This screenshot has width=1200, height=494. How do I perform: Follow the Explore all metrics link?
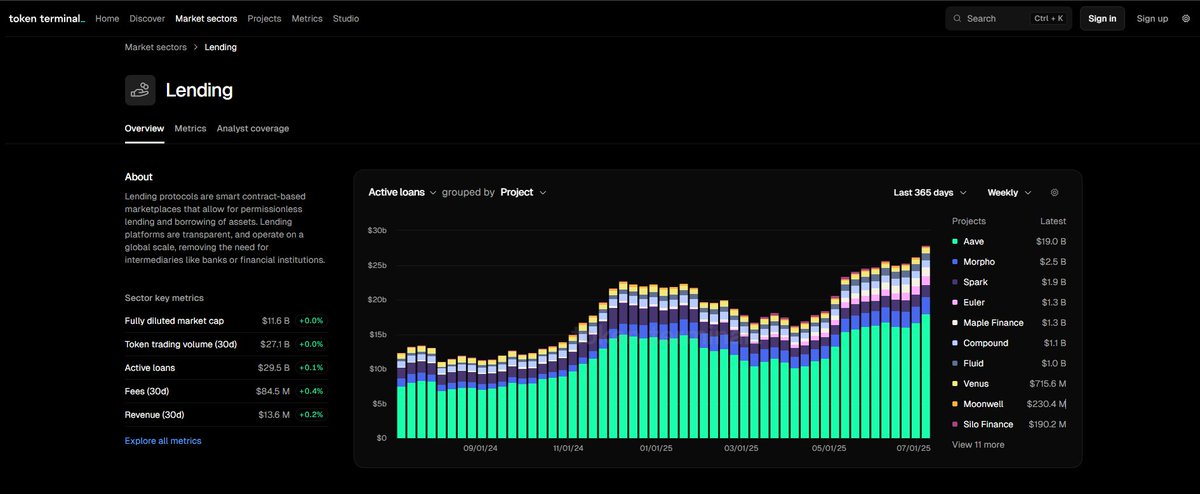point(163,441)
